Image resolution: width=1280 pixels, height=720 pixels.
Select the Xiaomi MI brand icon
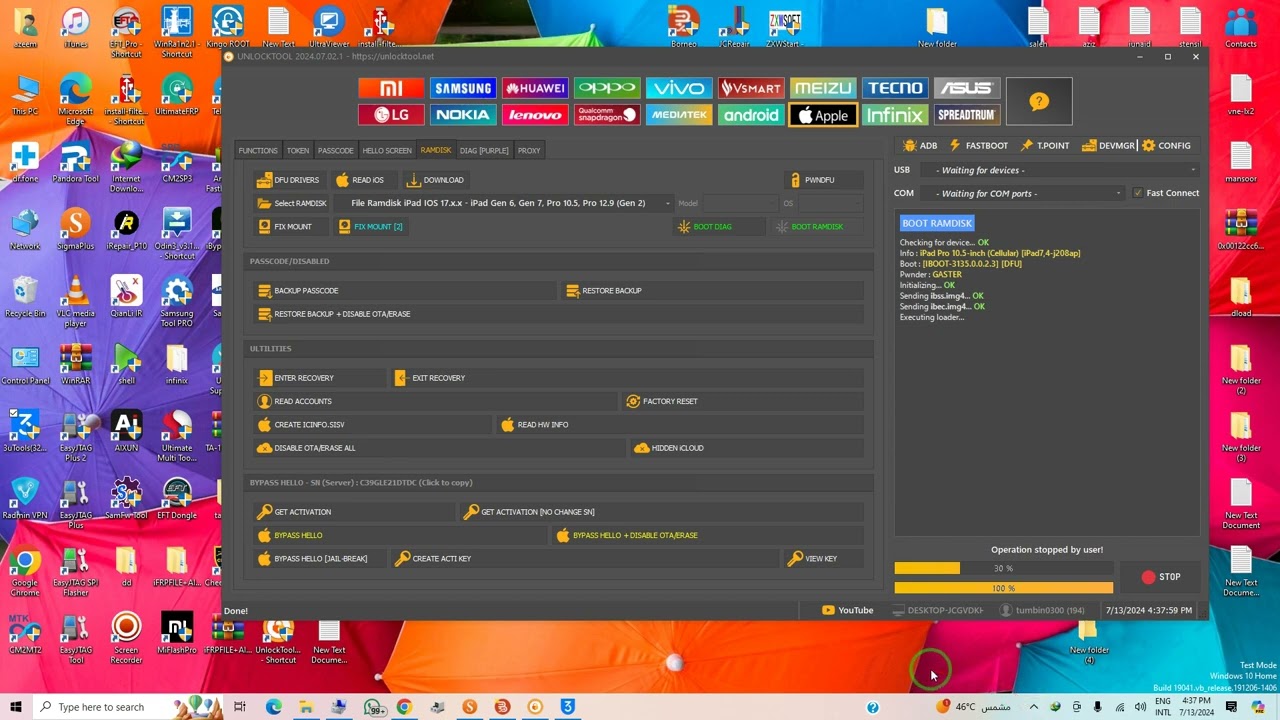(x=391, y=89)
